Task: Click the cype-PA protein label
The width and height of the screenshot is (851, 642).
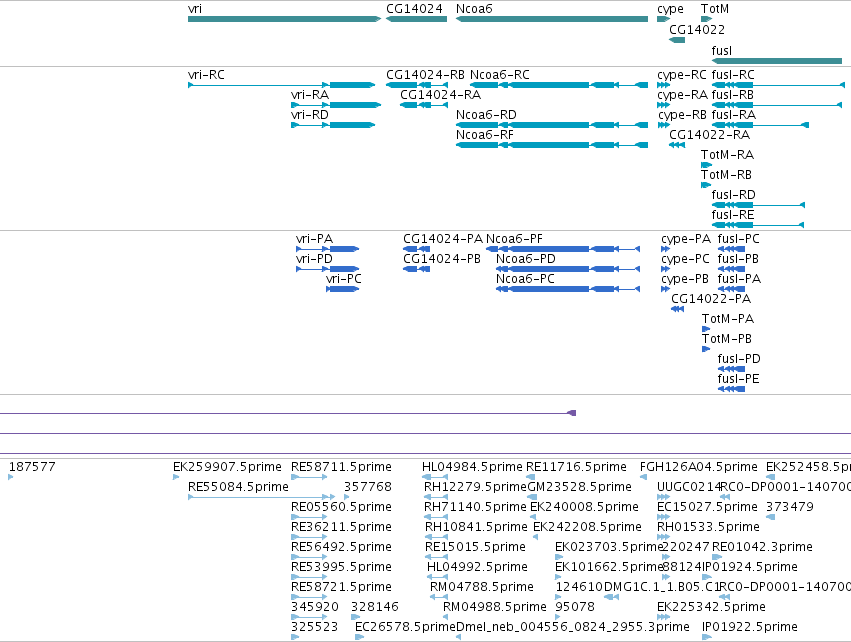Action: 686,239
